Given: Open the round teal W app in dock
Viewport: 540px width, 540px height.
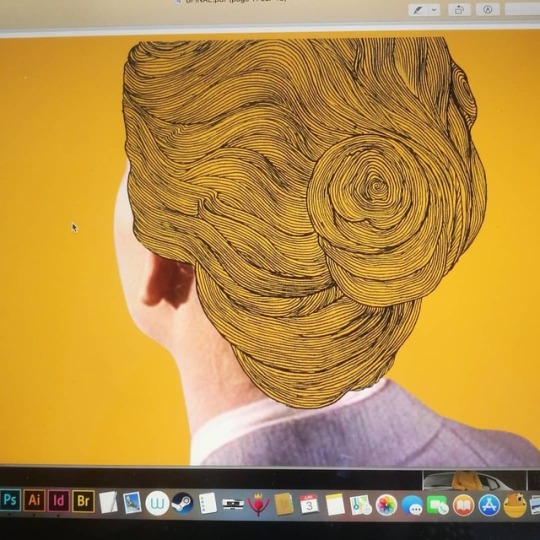Looking at the screenshot, I should coord(157,503).
